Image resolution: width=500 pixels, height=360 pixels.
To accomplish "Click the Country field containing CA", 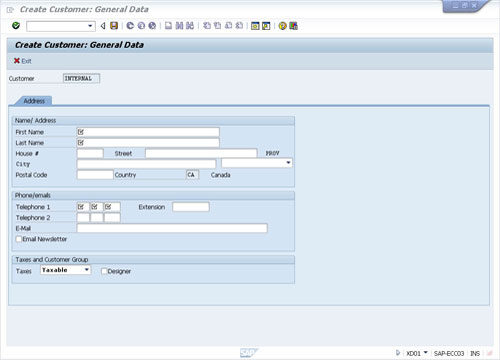I will [192, 175].
